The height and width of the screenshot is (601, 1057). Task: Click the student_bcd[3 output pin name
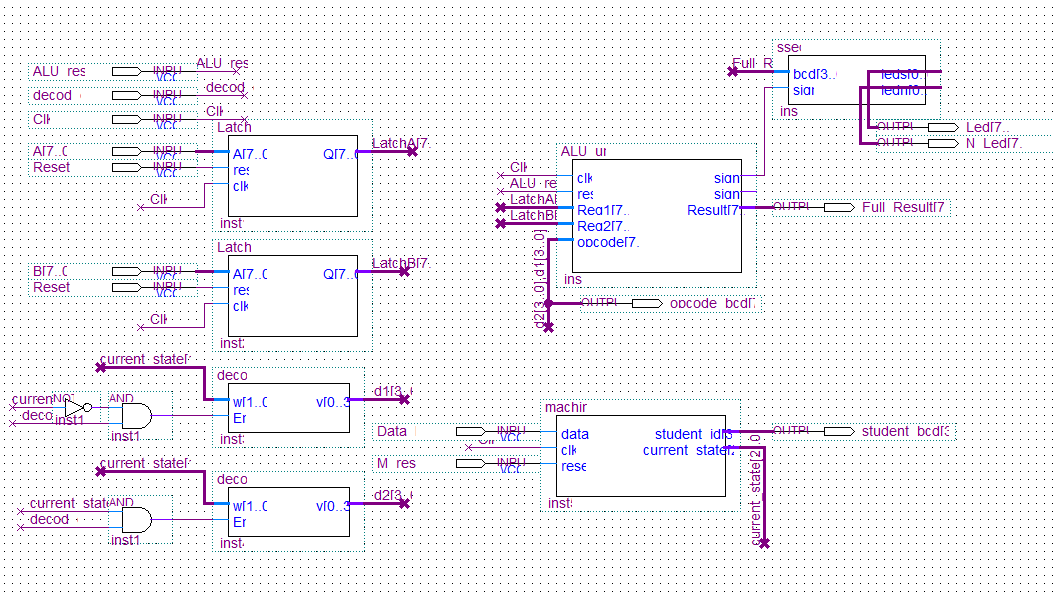pyautogui.click(x=906, y=431)
